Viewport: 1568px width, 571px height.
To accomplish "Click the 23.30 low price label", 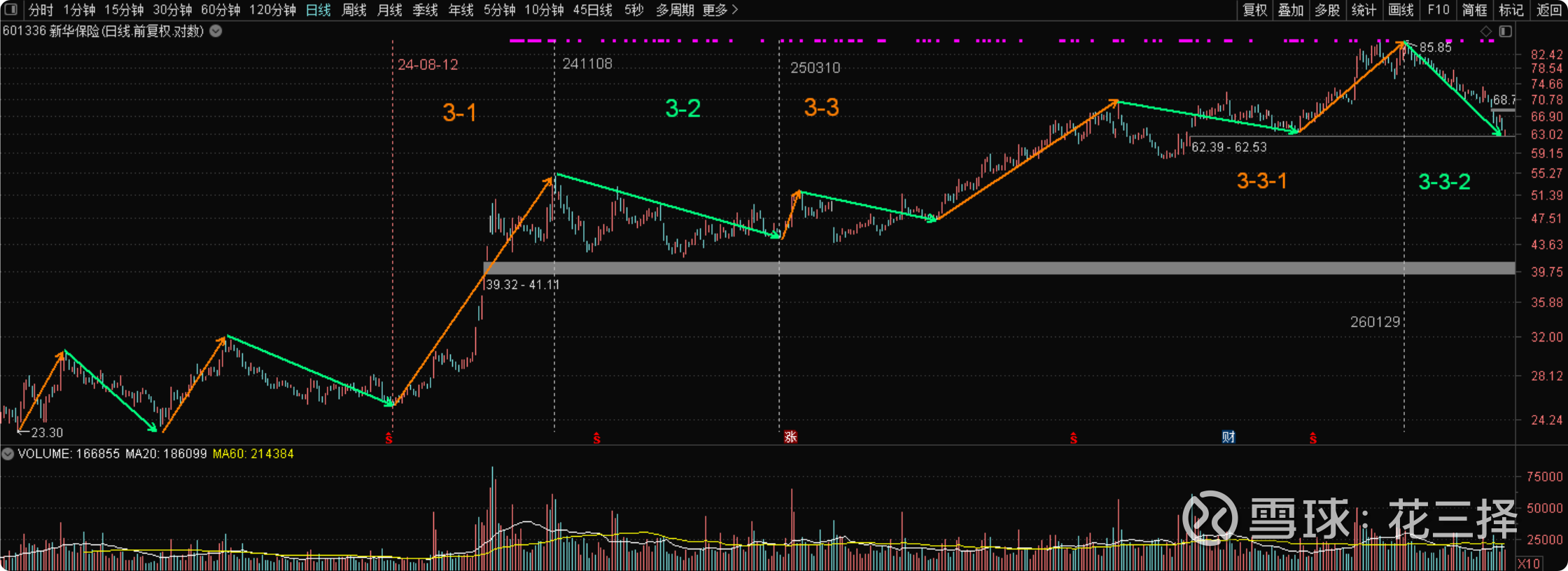I will coord(47,432).
